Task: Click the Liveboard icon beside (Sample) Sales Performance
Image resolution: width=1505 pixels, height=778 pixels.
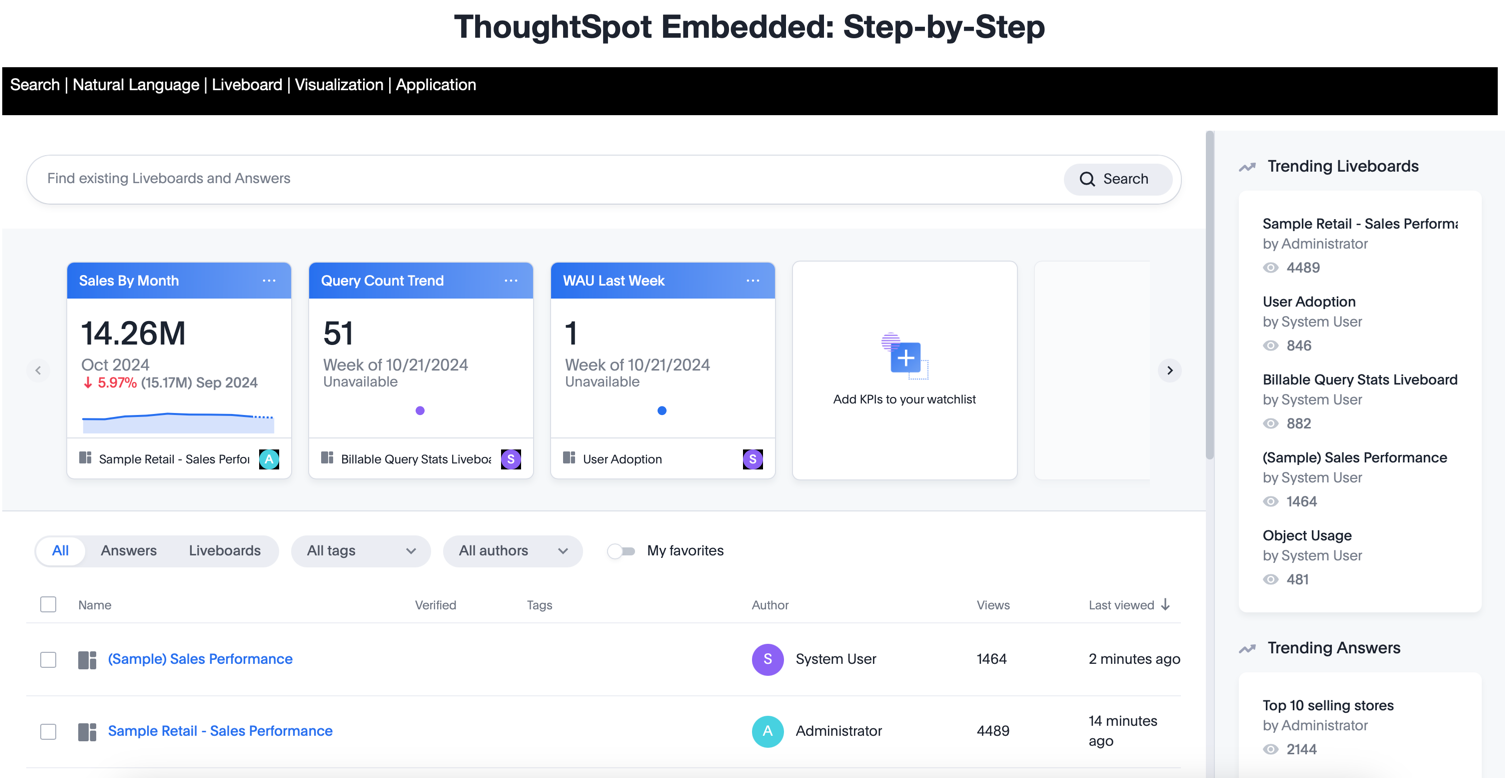Action: coord(87,659)
